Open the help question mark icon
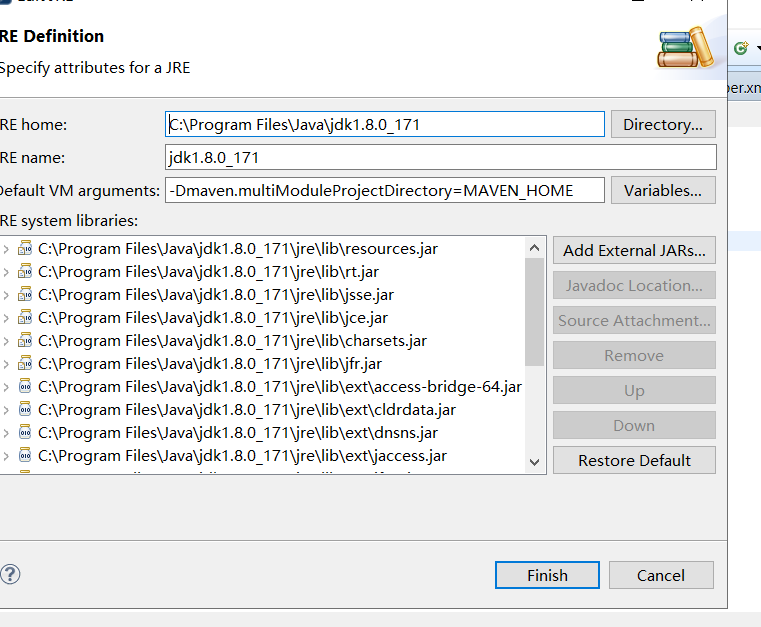 [x=10, y=575]
